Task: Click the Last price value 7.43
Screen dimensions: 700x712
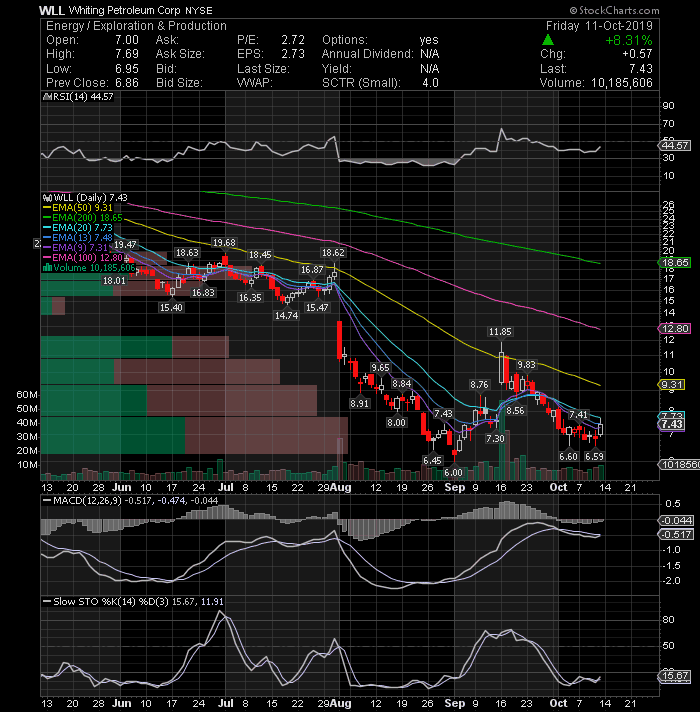Action: coord(641,69)
